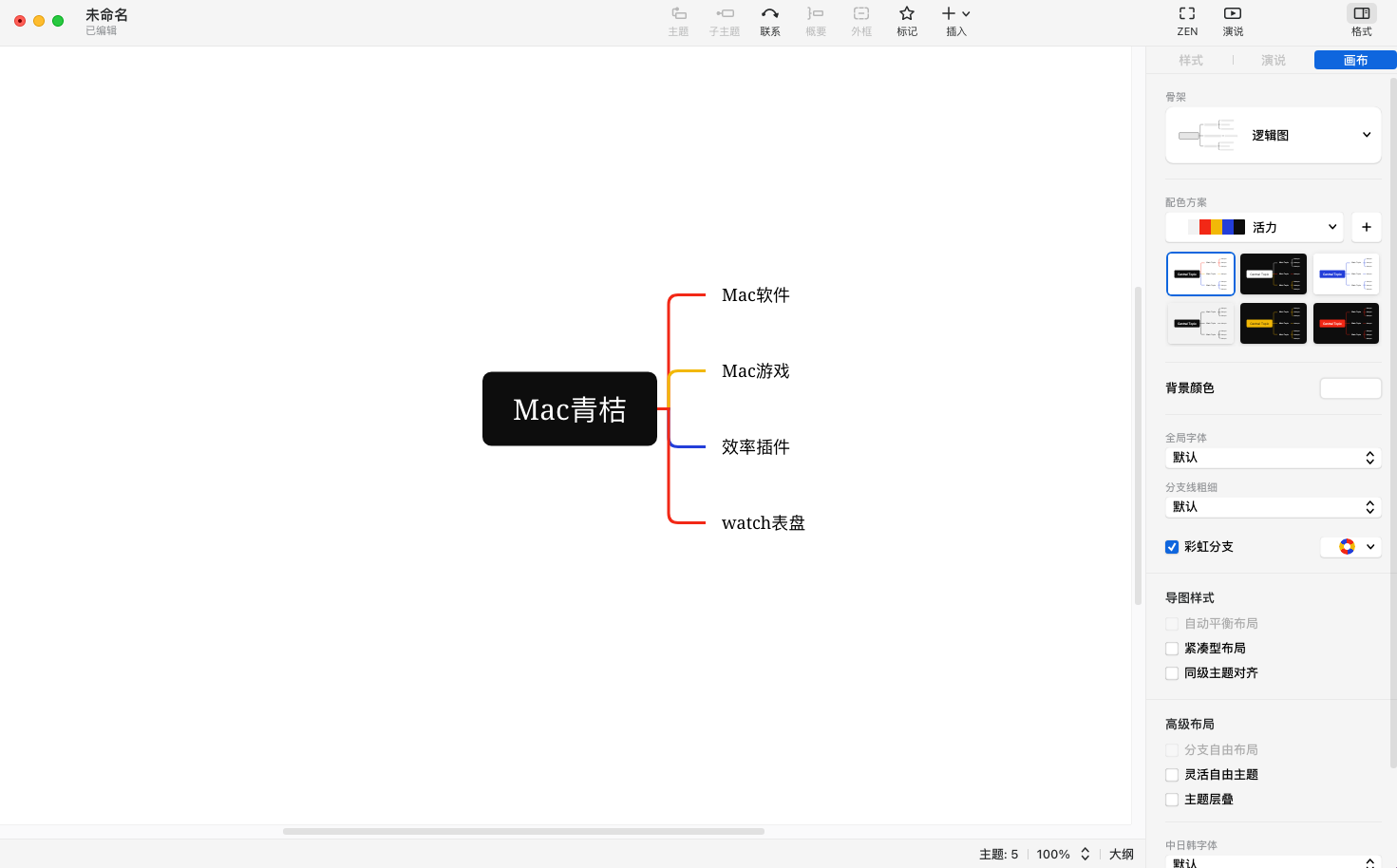Toggle the Format (格式) panel icon

click(x=1362, y=13)
